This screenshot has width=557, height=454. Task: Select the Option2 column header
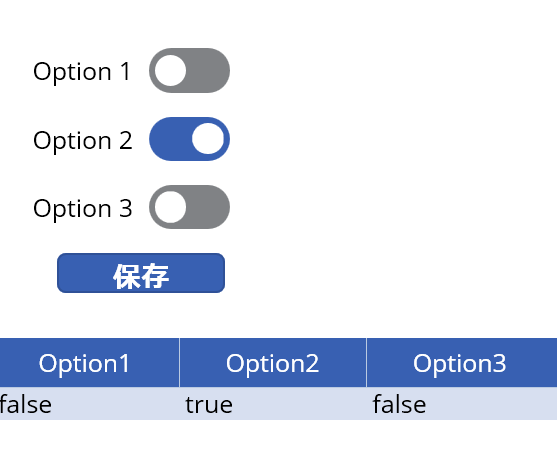pyautogui.click(x=273, y=363)
